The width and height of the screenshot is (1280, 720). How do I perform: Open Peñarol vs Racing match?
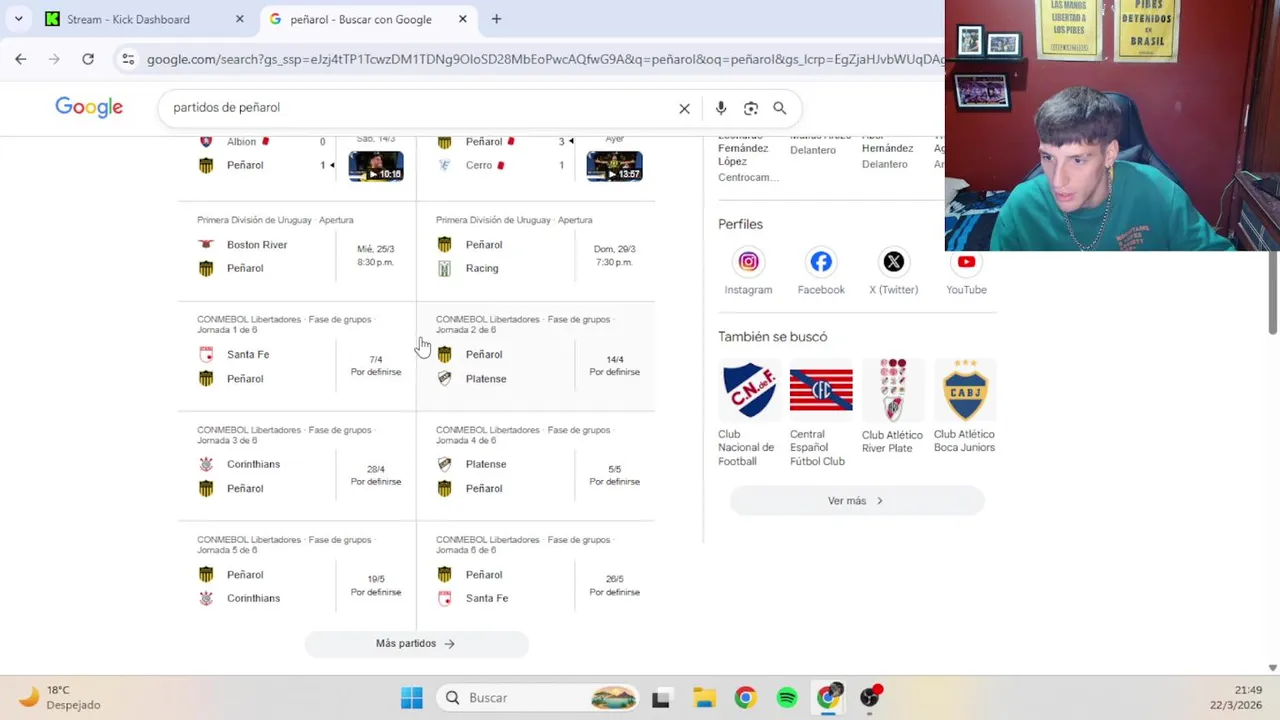(x=536, y=251)
